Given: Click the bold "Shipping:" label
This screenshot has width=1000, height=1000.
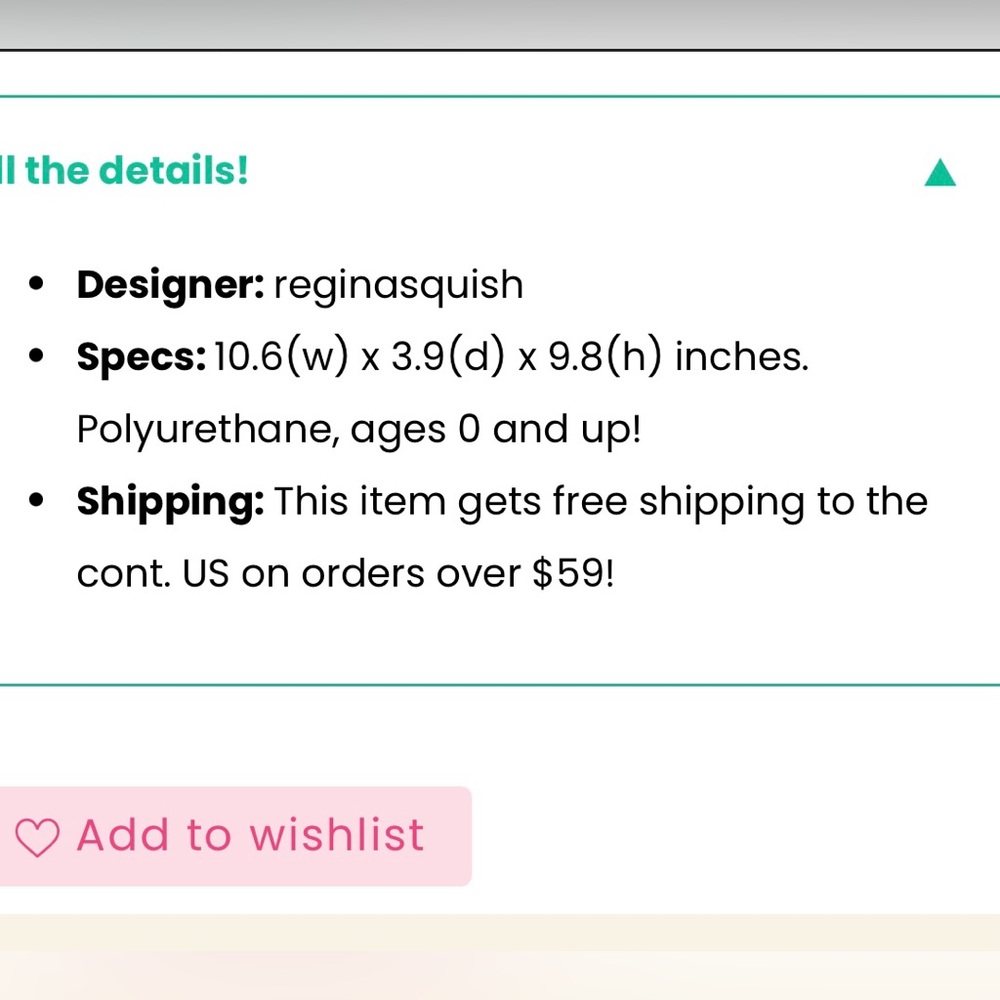Looking at the screenshot, I should pyautogui.click(x=170, y=502).
